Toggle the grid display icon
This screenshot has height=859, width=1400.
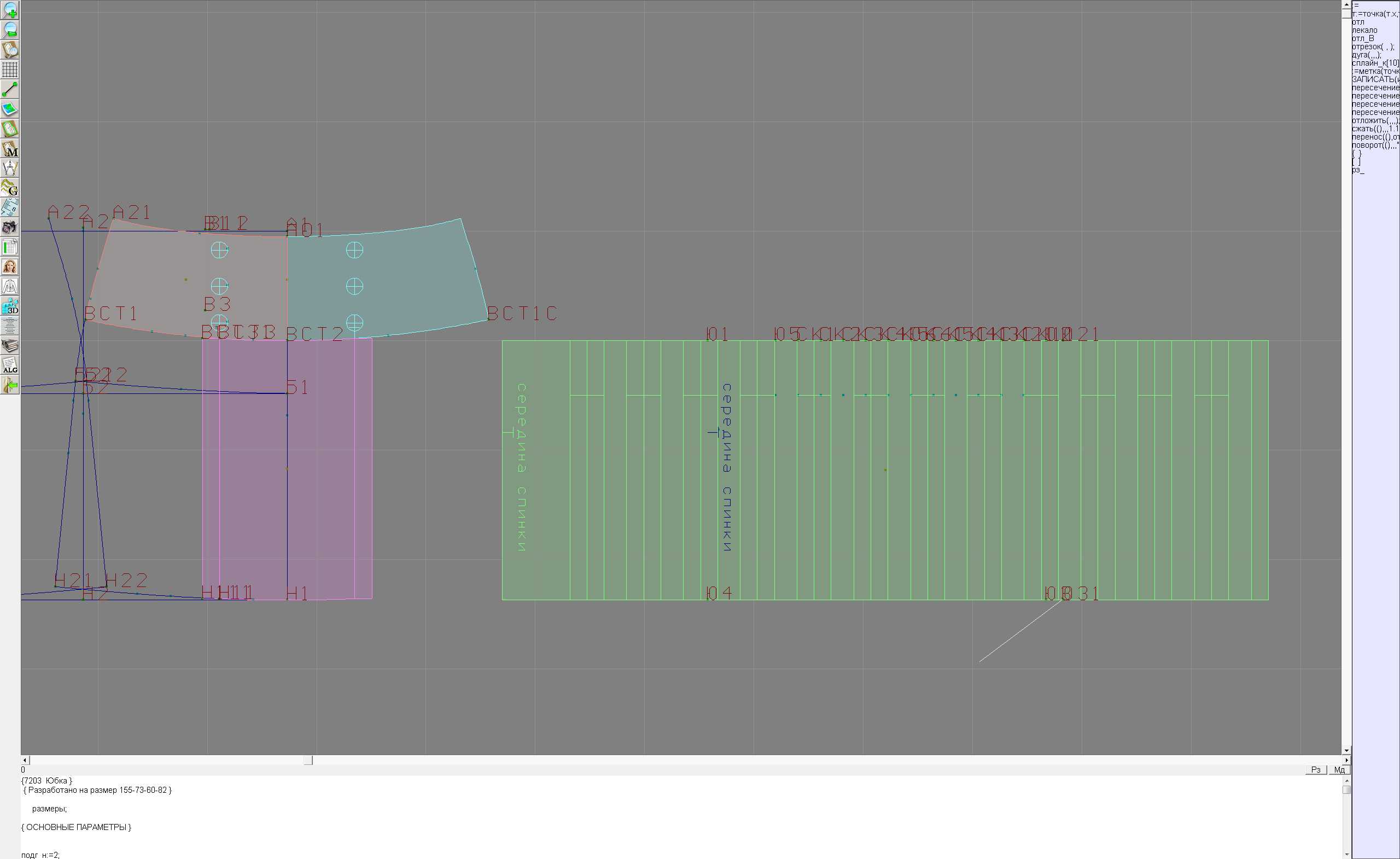pyautogui.click(x=10, y=69)
